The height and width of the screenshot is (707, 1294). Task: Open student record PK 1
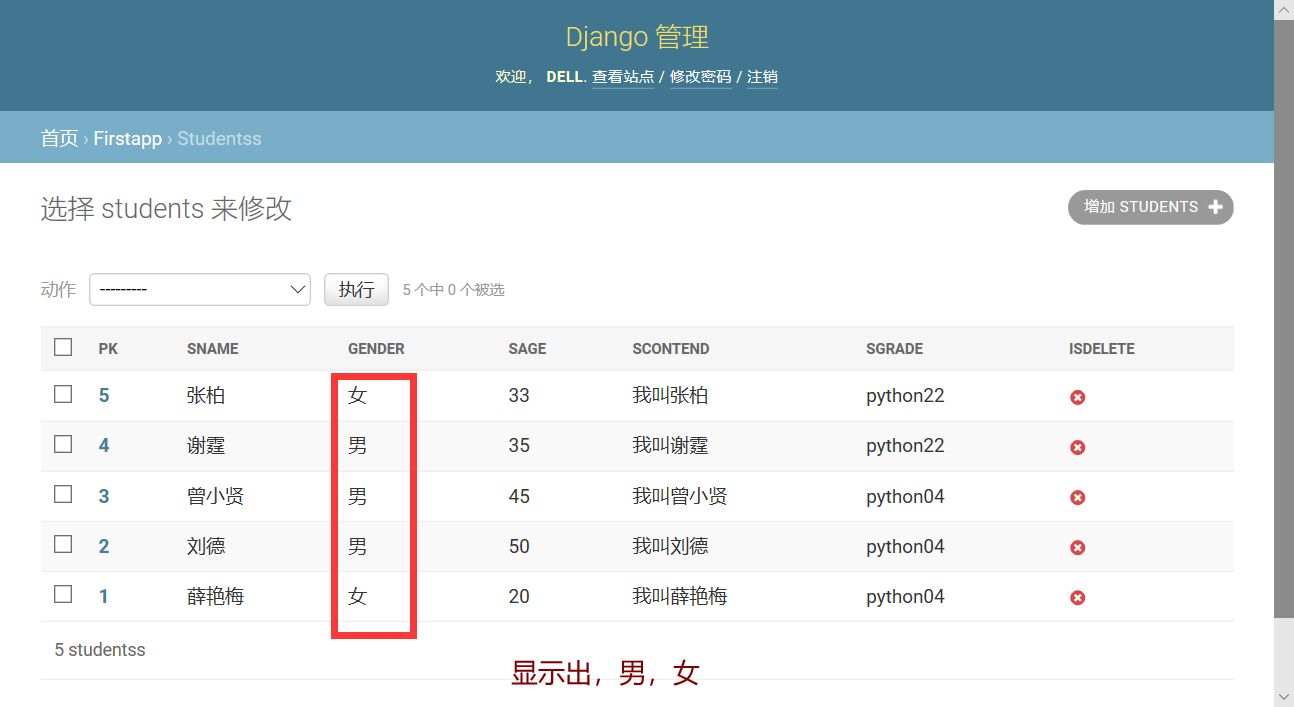pyautogui.click(x=104, y=596)
